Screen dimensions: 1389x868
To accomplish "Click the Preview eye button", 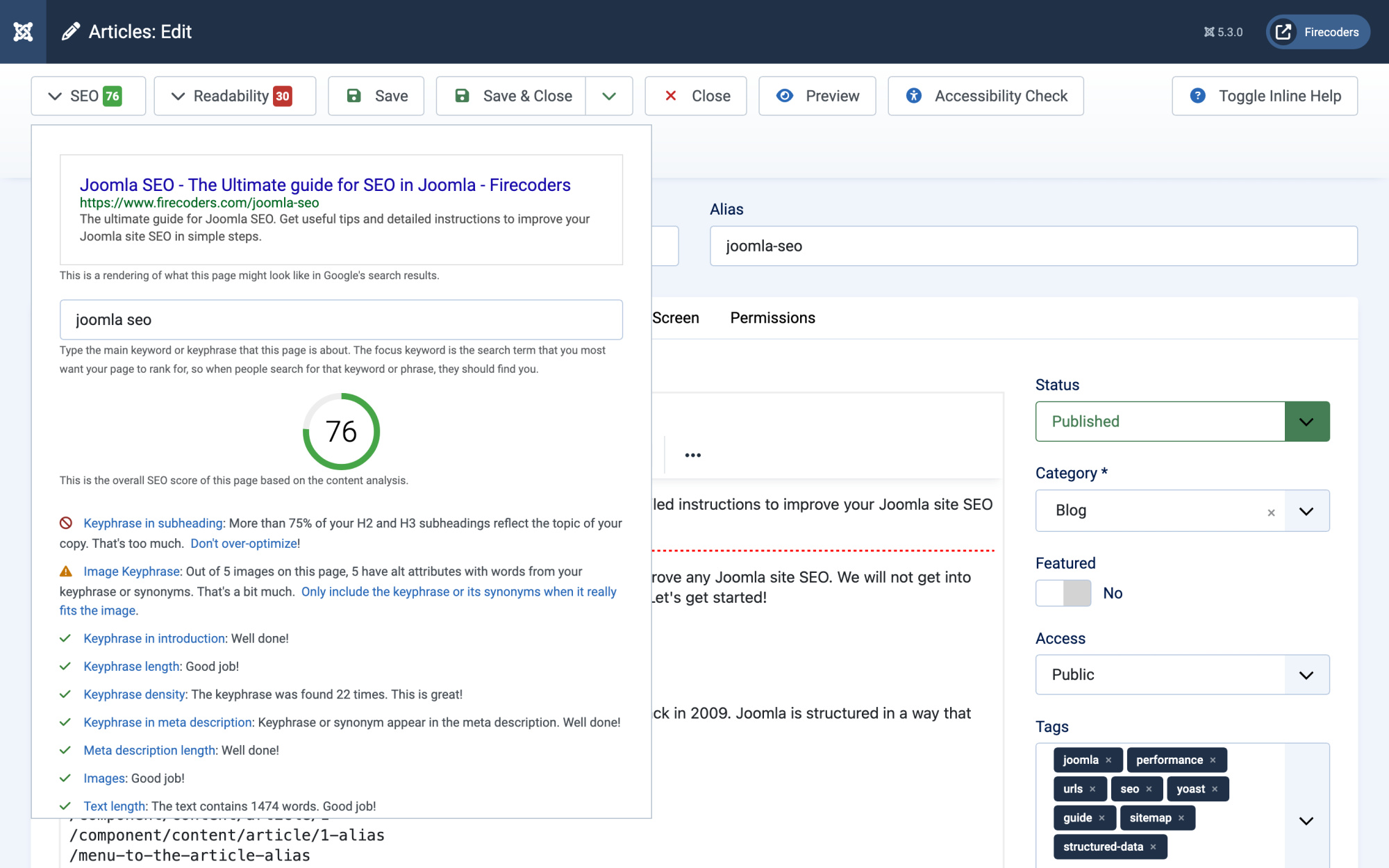I will point(817,96).
